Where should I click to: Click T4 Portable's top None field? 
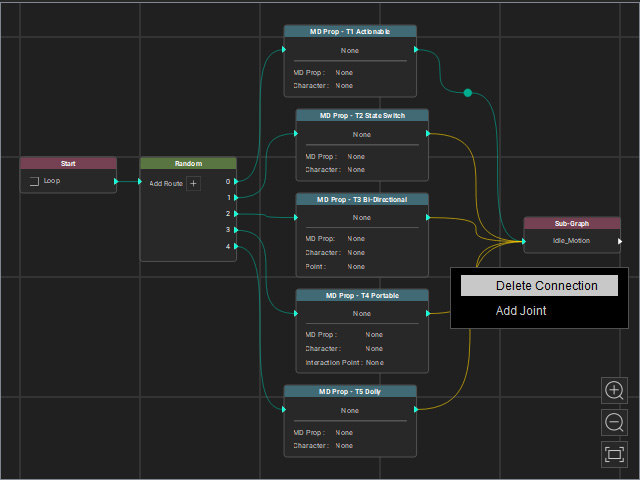pyautogui.click(x=362, y=314)
